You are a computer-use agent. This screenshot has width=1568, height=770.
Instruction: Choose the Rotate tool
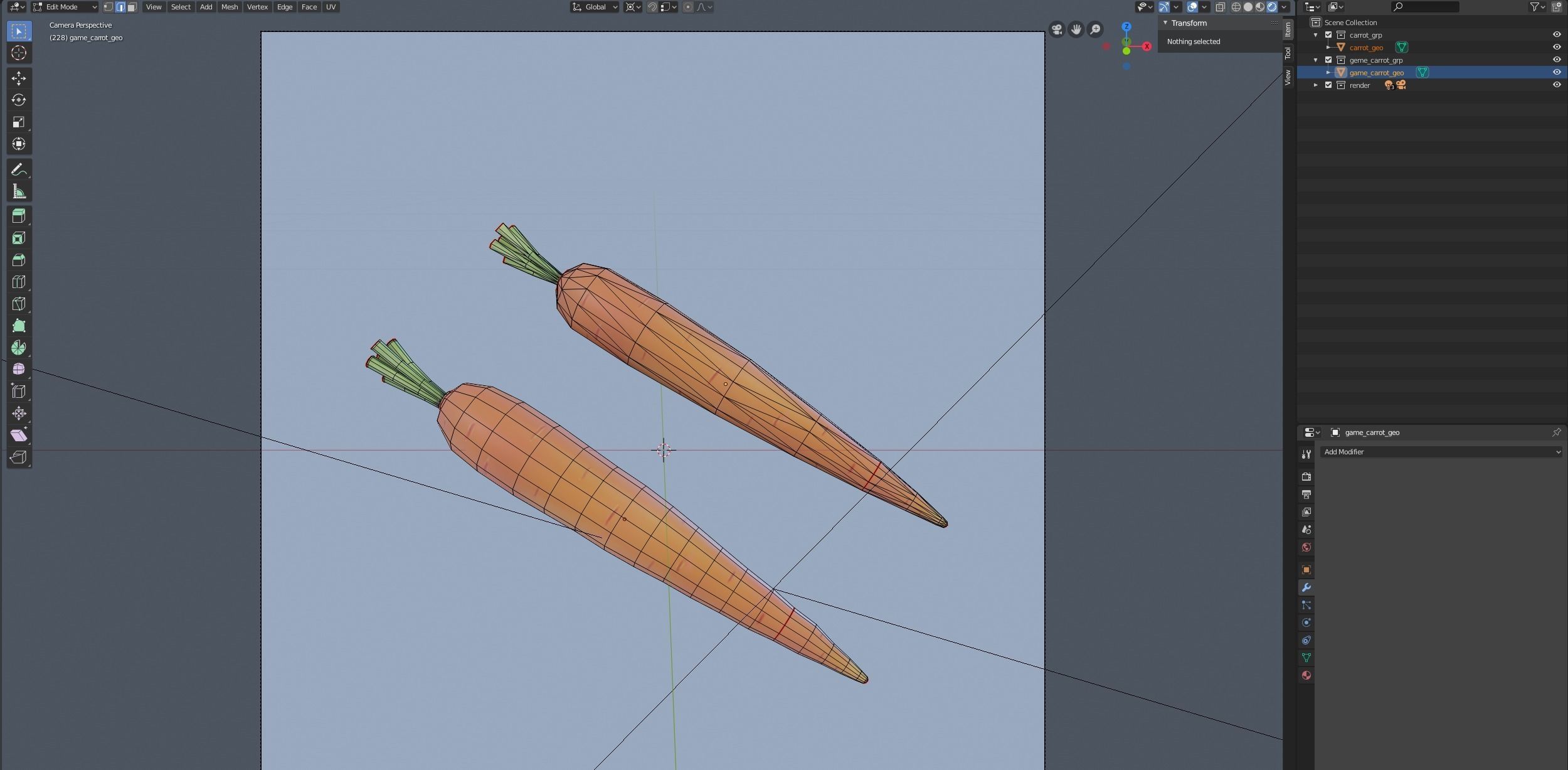19,100
